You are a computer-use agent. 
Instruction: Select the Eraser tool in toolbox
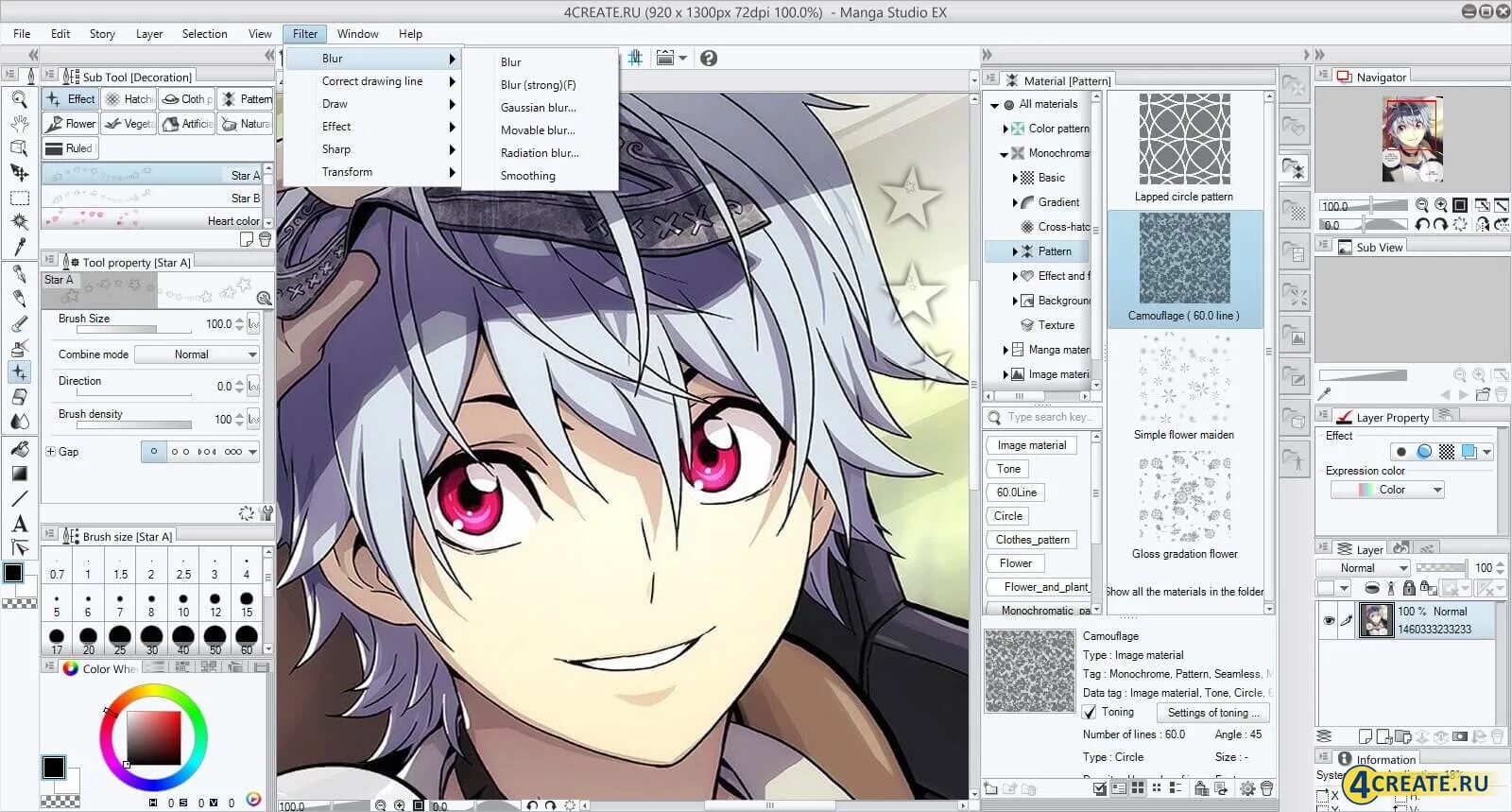click(x=19, y=397)
